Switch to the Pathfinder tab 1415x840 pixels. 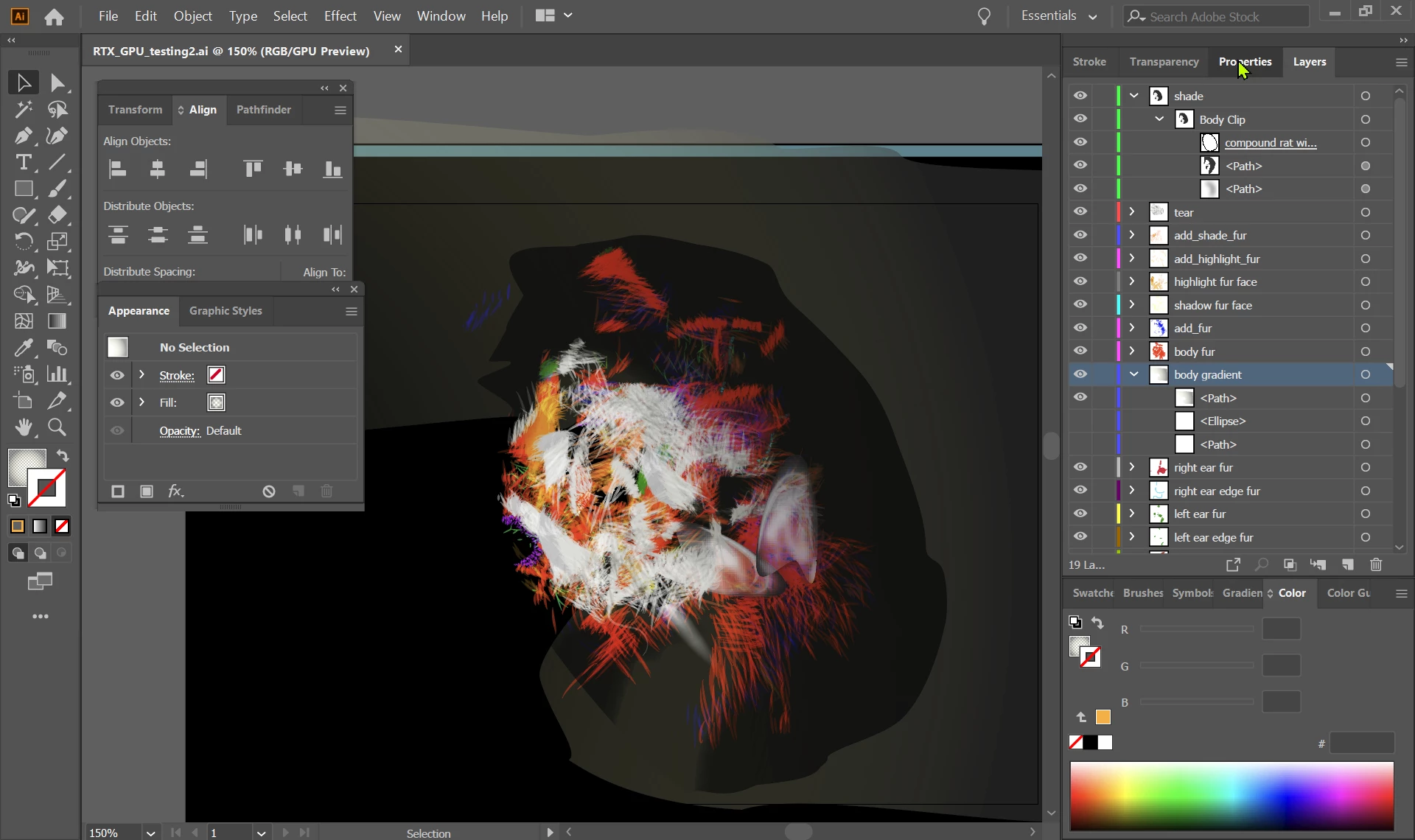click(x=263, y=110)
